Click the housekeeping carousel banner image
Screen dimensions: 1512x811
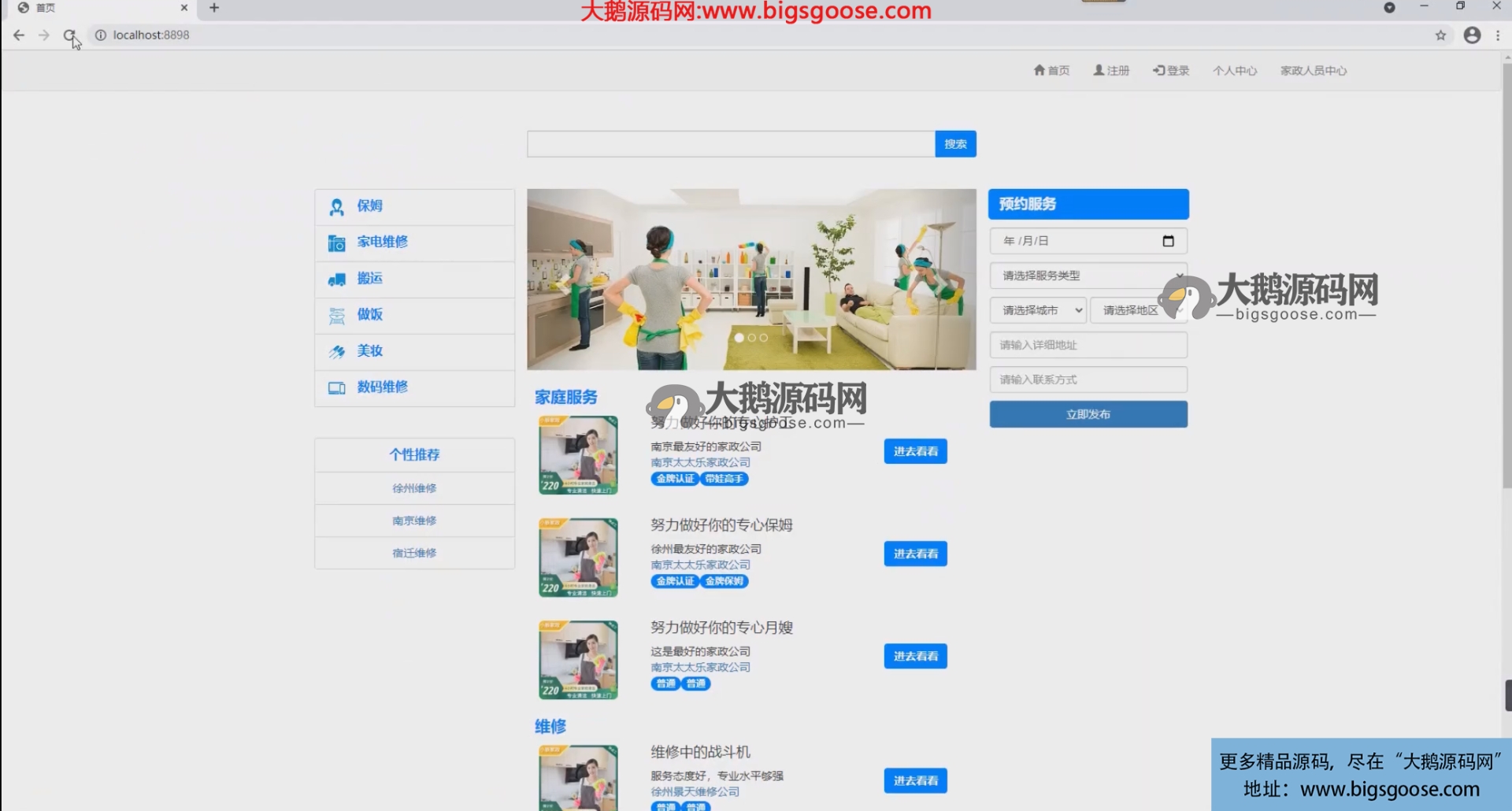(751, 280)
